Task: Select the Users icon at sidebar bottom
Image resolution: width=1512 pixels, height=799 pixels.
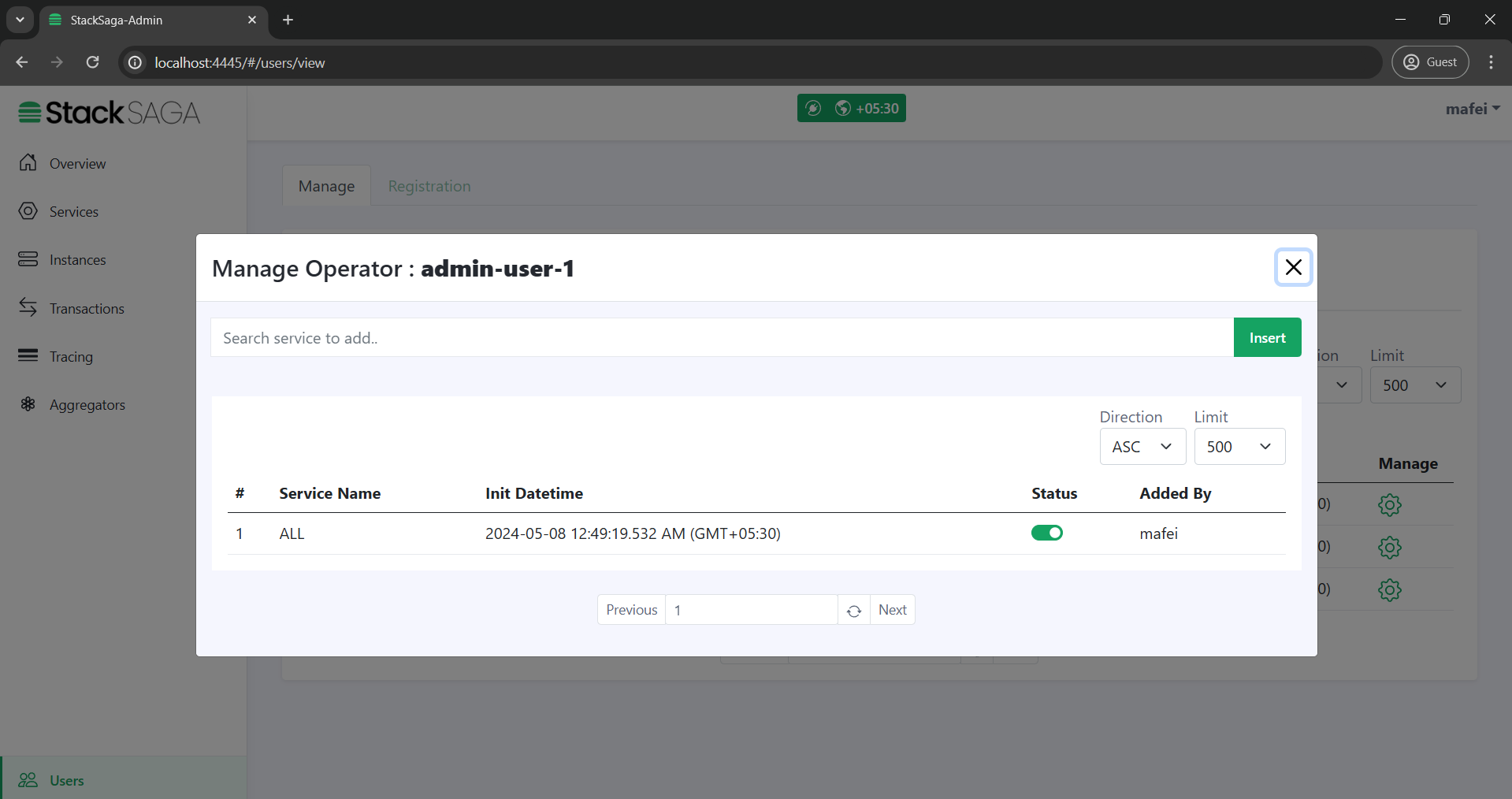Action: click(x=28, y=780)
